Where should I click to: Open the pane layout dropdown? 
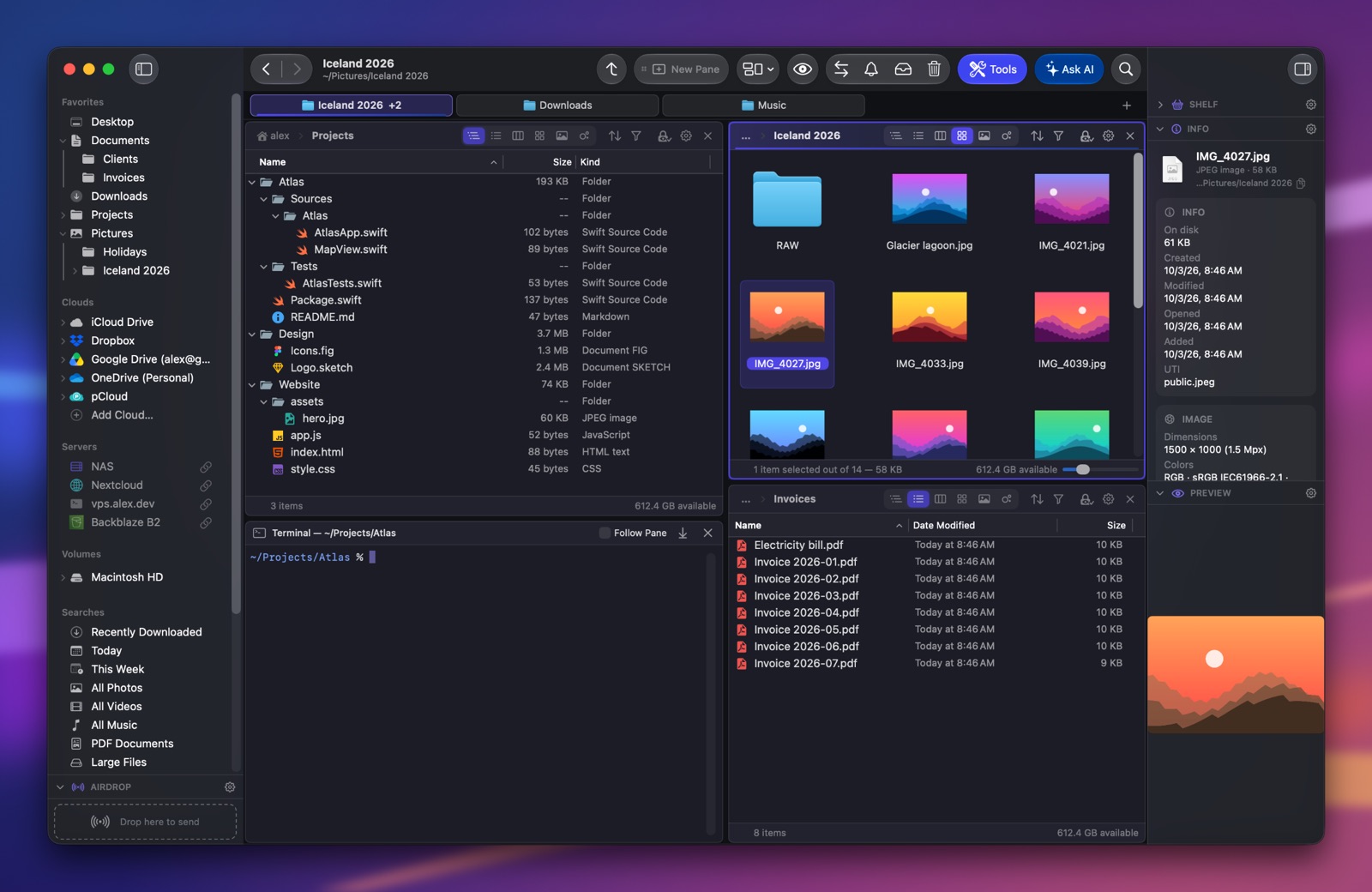click(x=758, y=69)
